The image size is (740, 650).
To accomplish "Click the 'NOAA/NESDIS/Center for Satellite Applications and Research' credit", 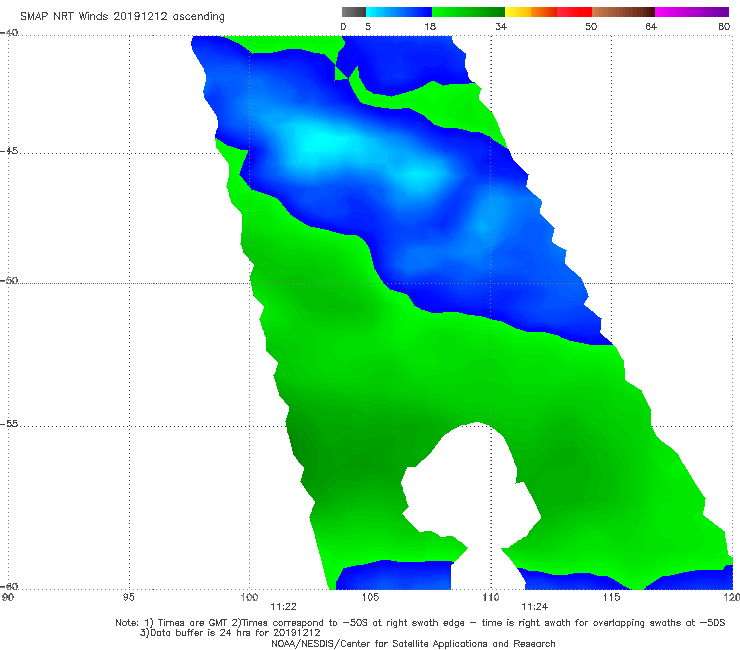I will (413, 644).
